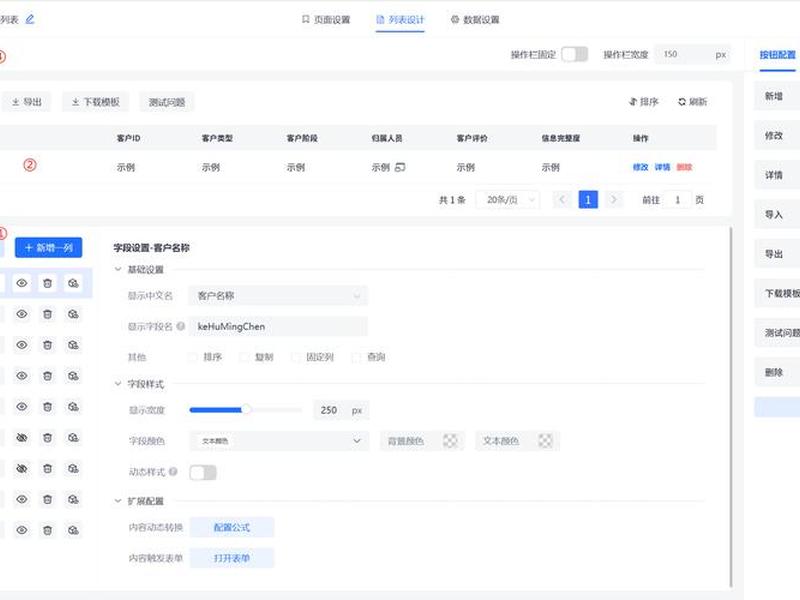800x600 pixels.
Task: Check the 复制 checkbox
Action: click(244, 357)
